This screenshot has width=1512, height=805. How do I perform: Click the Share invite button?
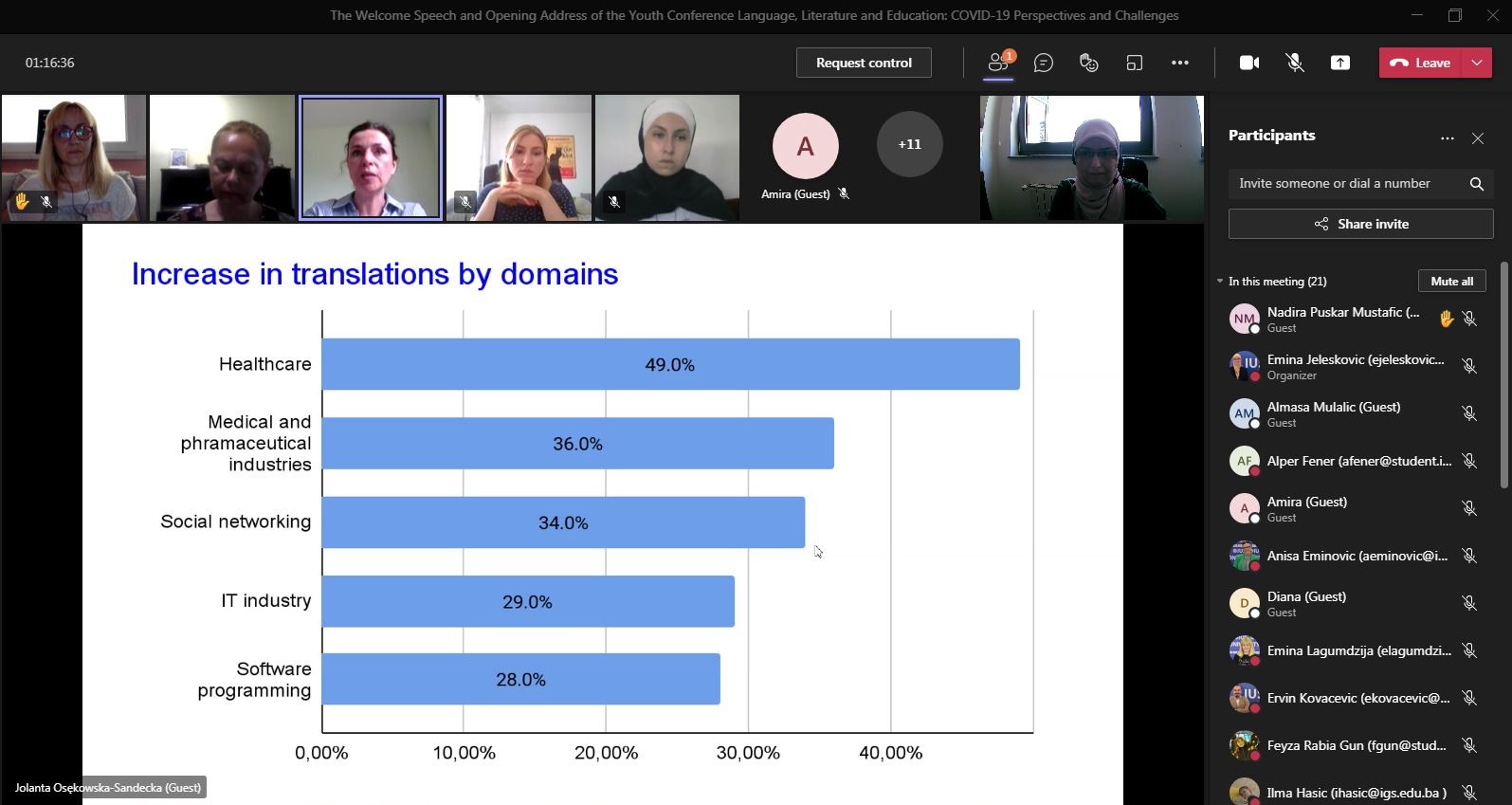1360,224
